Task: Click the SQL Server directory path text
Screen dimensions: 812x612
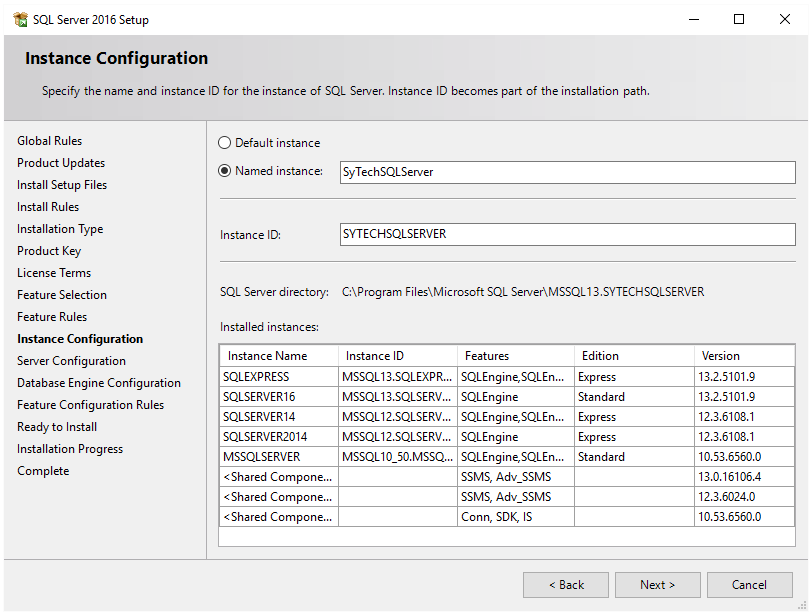Action: coord(523,292)
